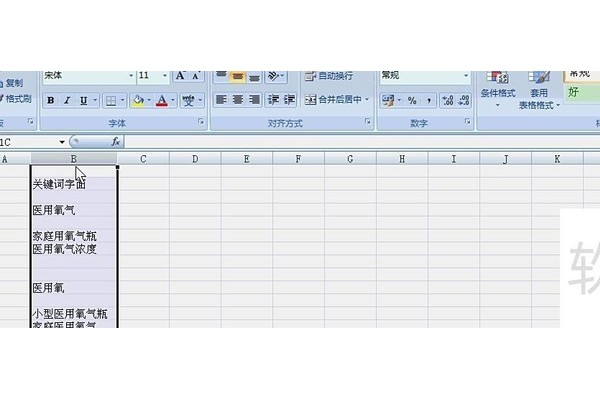The image size is (600, 400).
Task: Select column E header
Action: 247,159
